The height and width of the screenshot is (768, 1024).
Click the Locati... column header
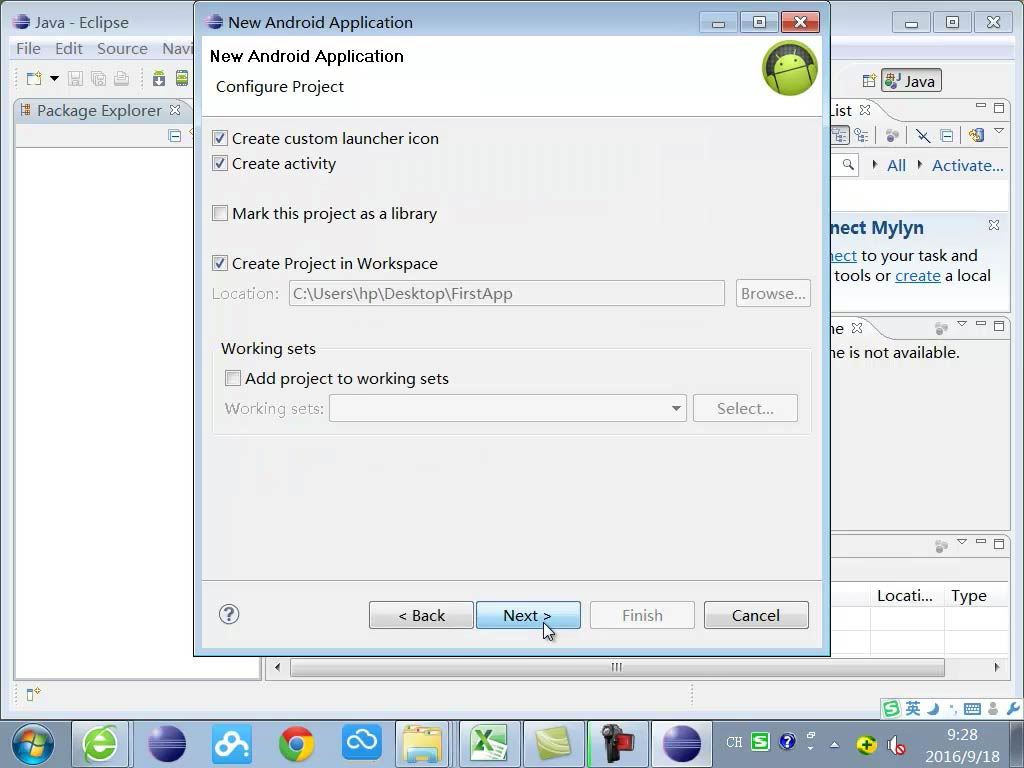[906, 596]
